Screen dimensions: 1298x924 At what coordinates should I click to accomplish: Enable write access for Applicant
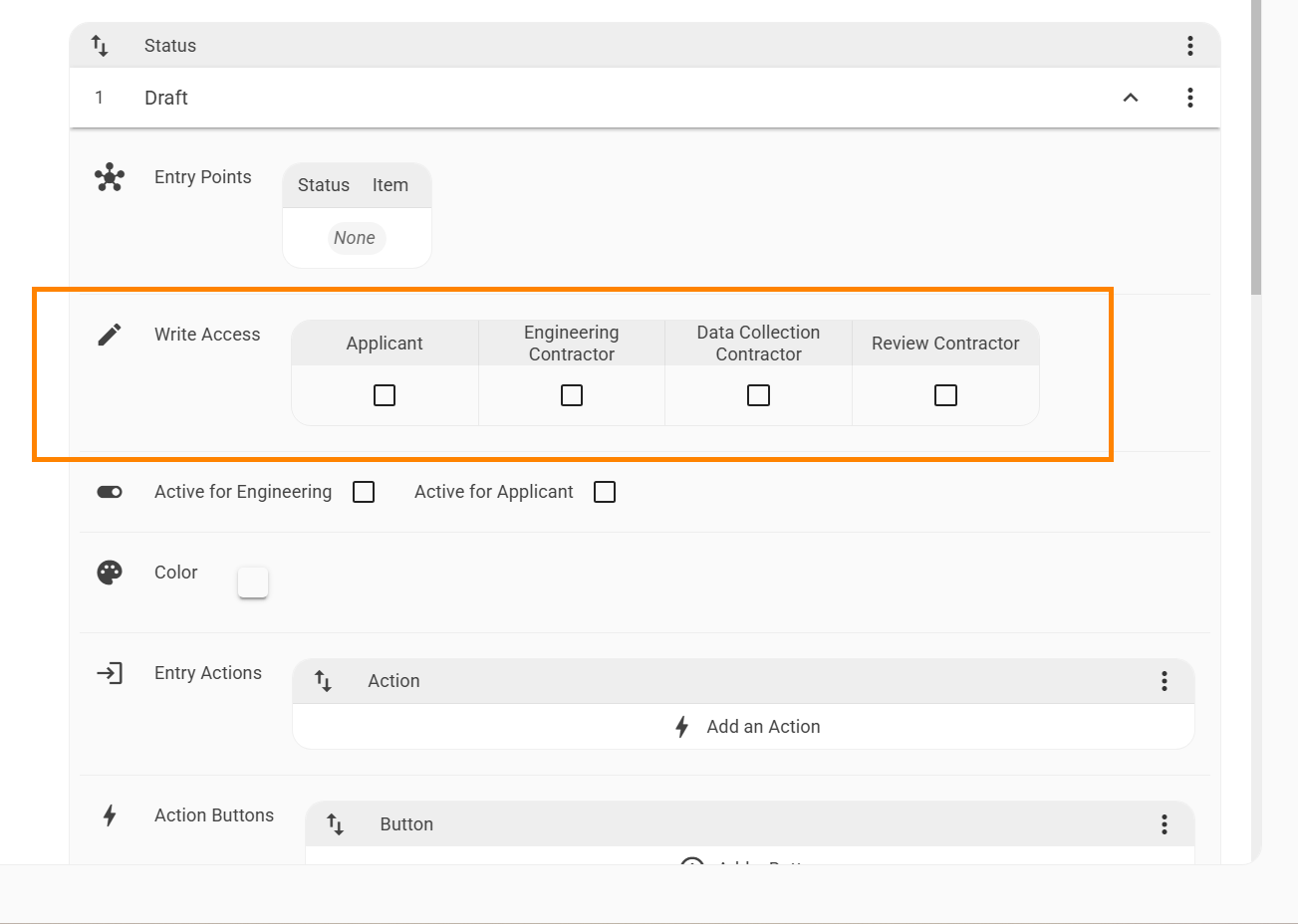[385, 395]
